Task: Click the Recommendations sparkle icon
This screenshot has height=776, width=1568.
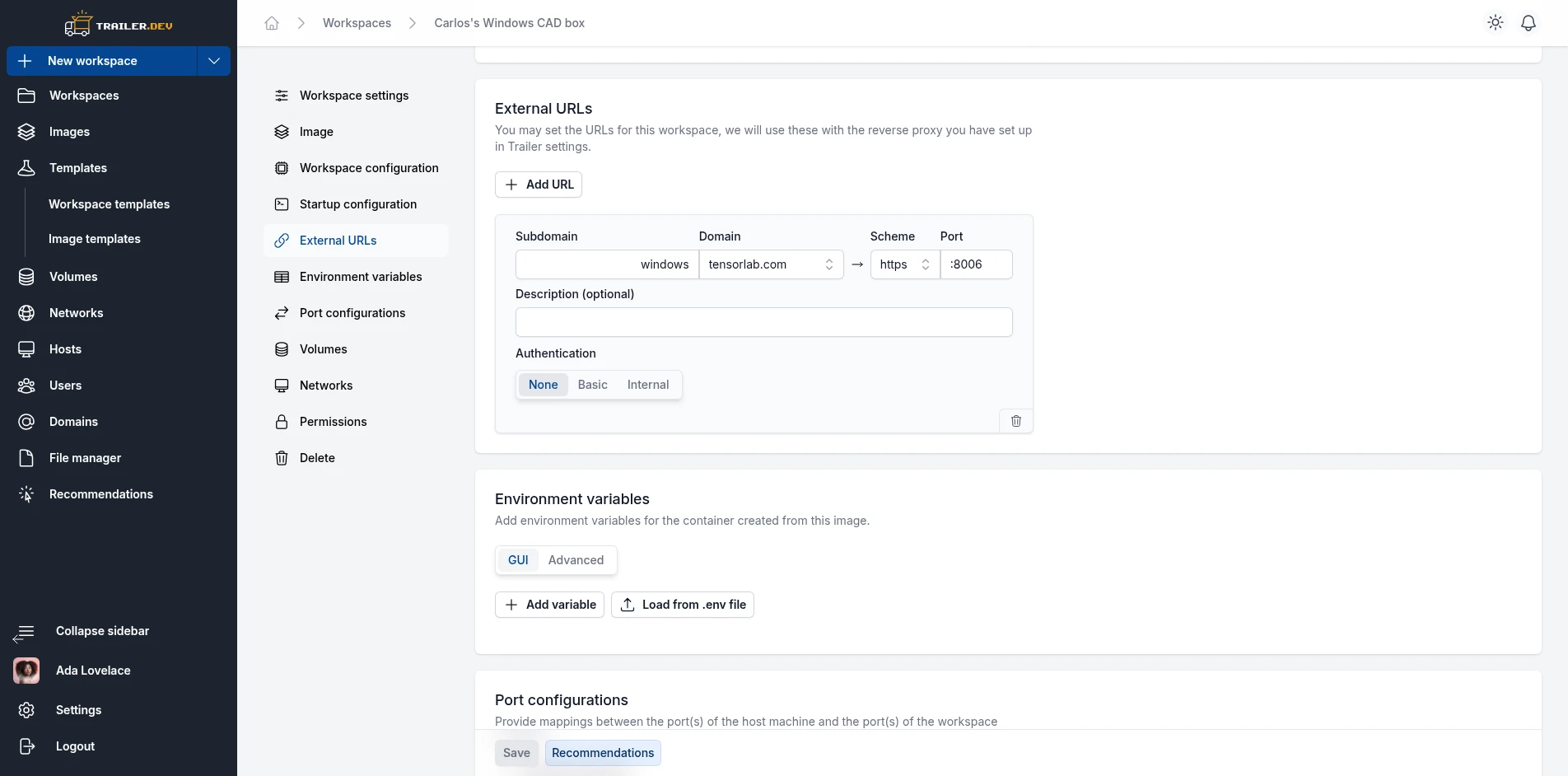Action: tap(26, 494)
